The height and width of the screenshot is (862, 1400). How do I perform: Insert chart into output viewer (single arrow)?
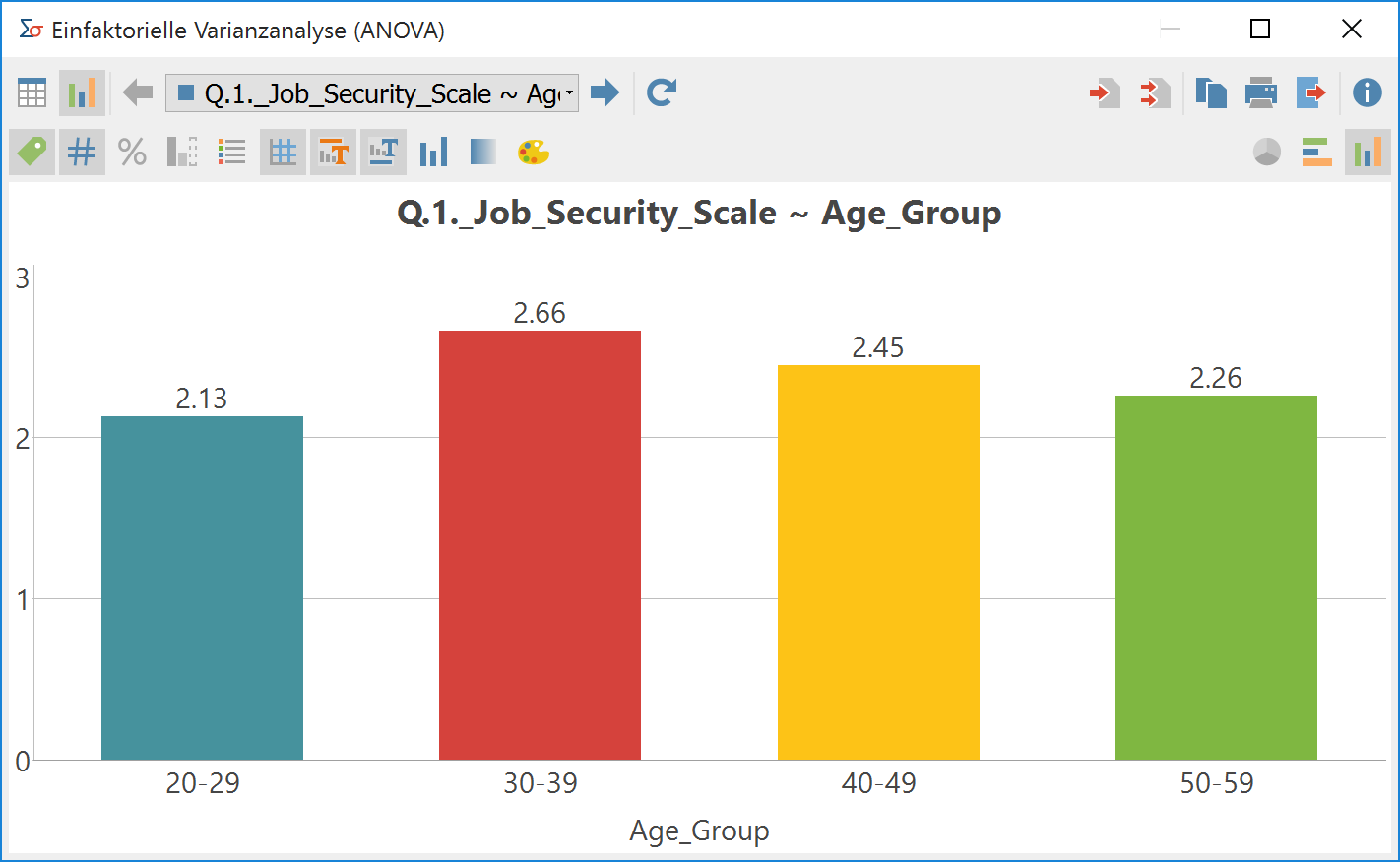point(1105,93)
